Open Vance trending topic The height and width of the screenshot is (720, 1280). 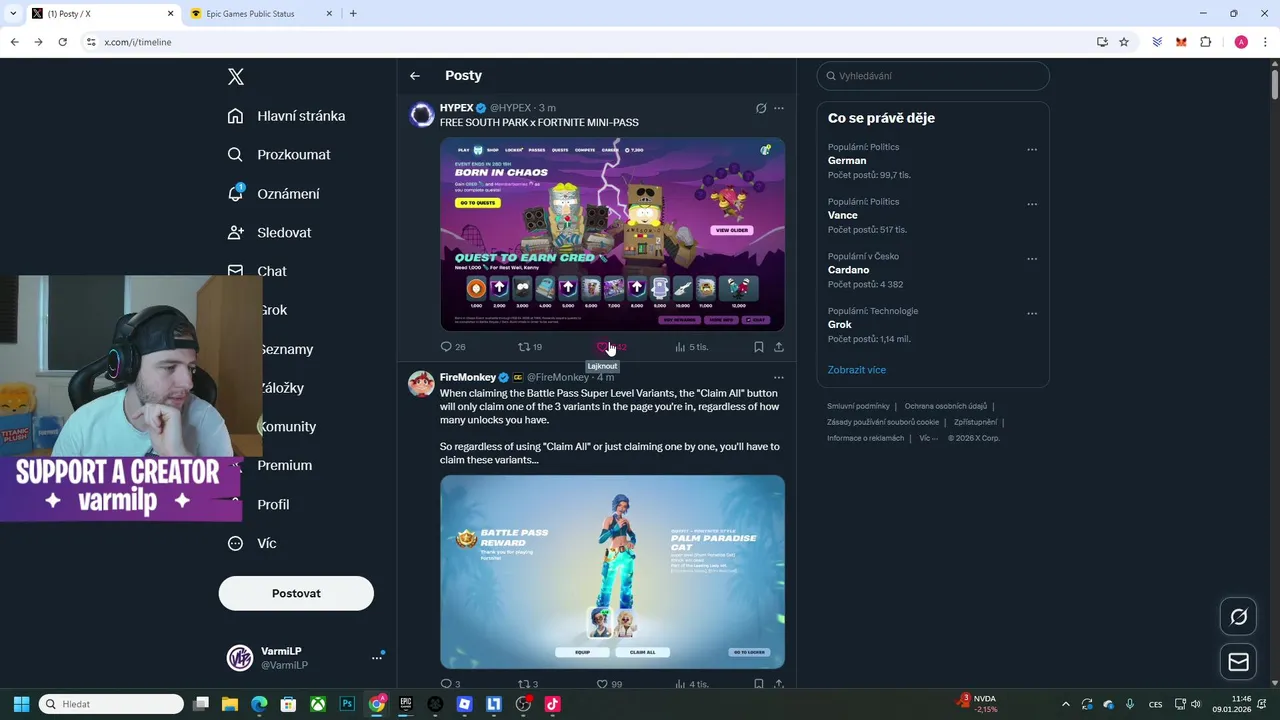click(843, 215)
